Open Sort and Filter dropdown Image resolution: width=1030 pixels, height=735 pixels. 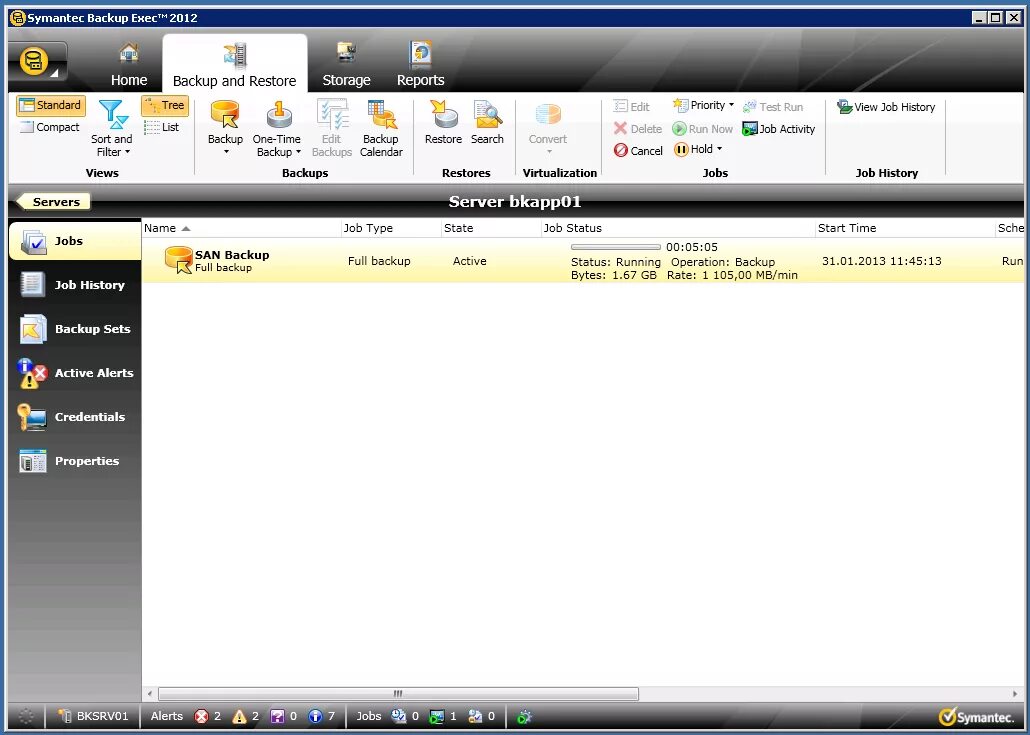pyautogui.click(x=112, y=129)
